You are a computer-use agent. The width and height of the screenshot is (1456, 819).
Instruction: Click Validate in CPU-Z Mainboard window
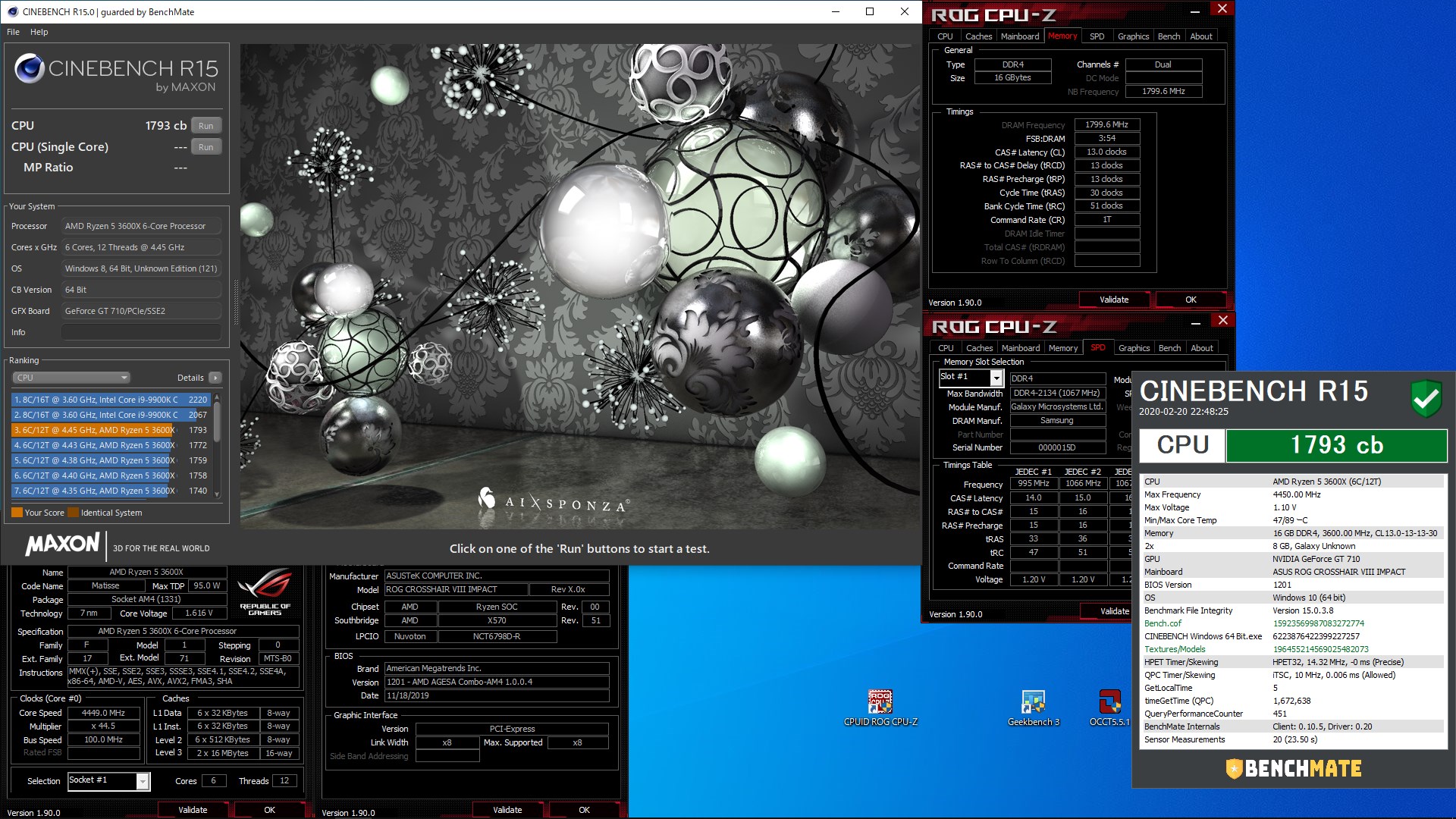pos(507,810)
